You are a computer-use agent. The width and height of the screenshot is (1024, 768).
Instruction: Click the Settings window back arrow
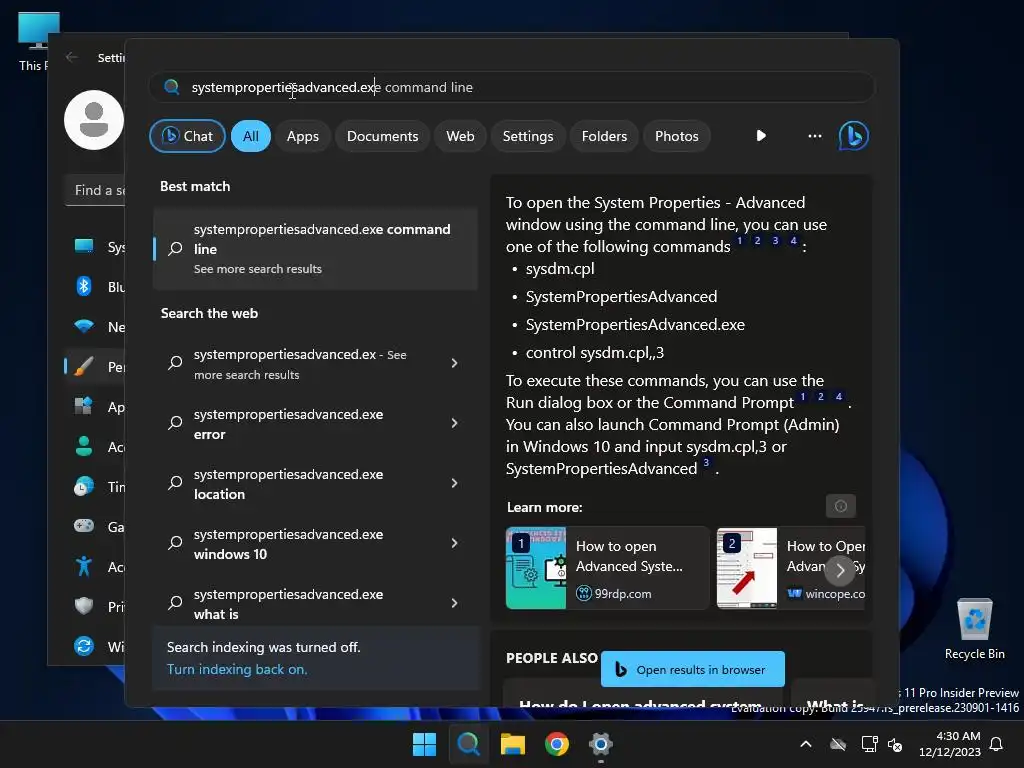72,57
